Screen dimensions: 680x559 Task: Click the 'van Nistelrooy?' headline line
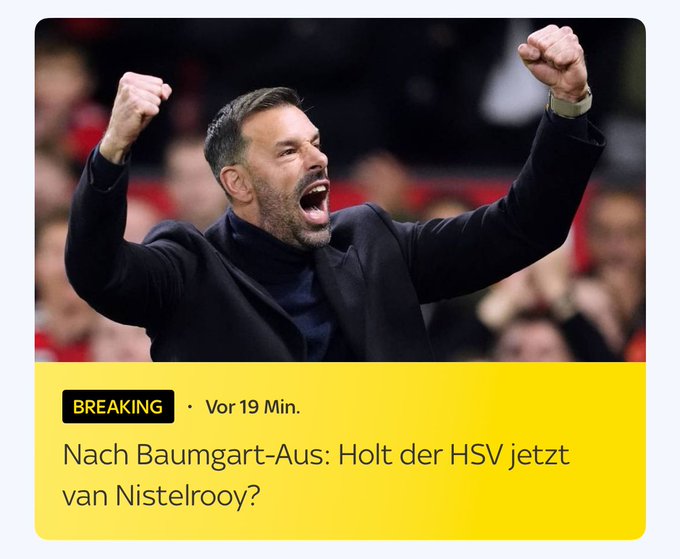pos(161,495)
